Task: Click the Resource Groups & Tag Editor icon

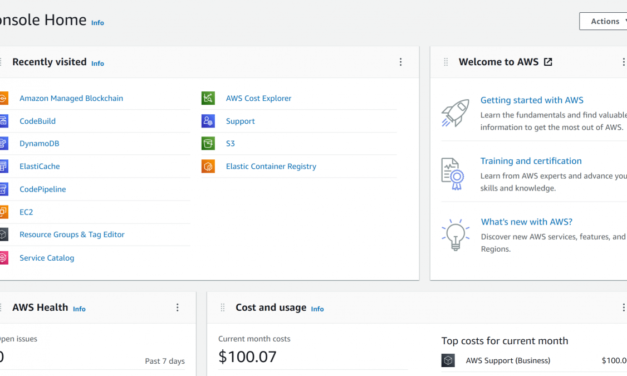Action: [3, 234]
